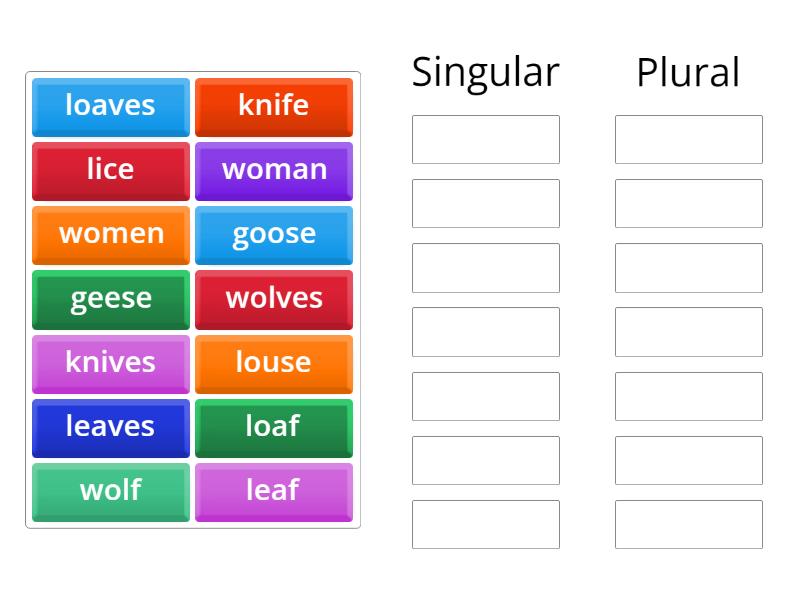The image size is (800, 600).
Task: Select the orange 'louse' tile
Action: tap(274, 363)
